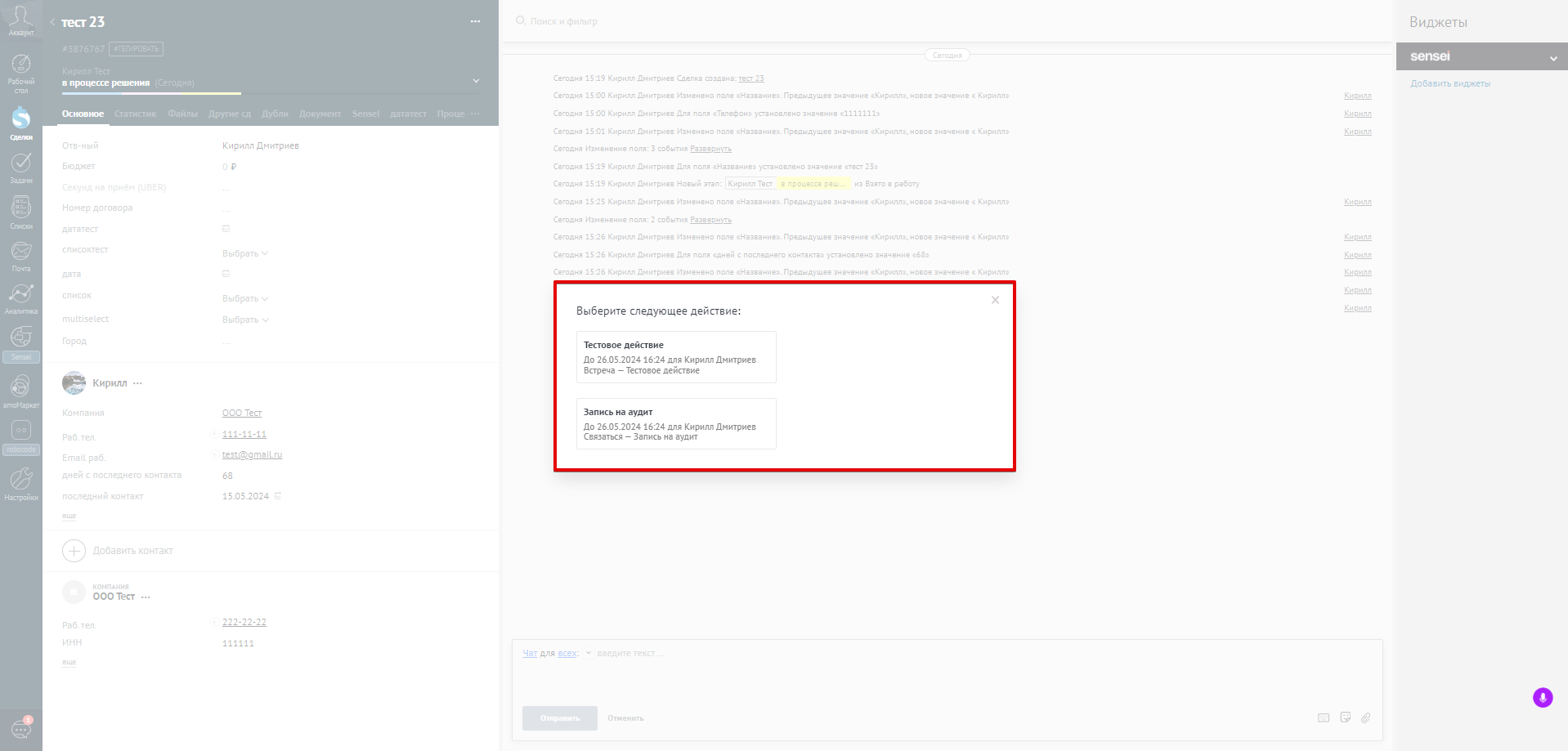Open the Sensei sidebar item

coord(20,344)
